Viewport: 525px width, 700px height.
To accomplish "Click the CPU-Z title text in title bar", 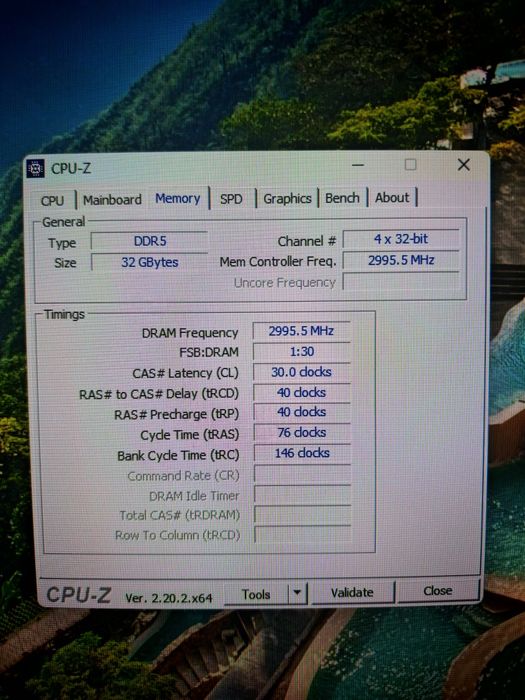I will click(71, 169).
